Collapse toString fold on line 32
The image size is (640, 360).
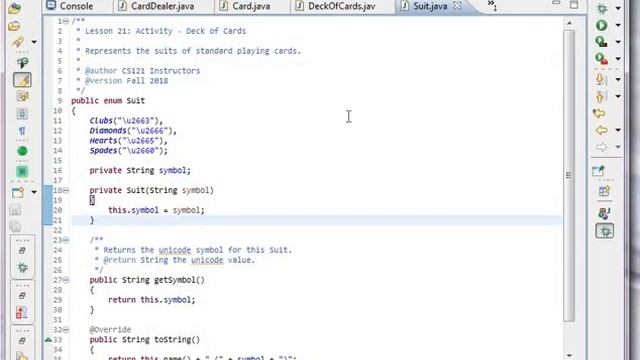[66, 330]
